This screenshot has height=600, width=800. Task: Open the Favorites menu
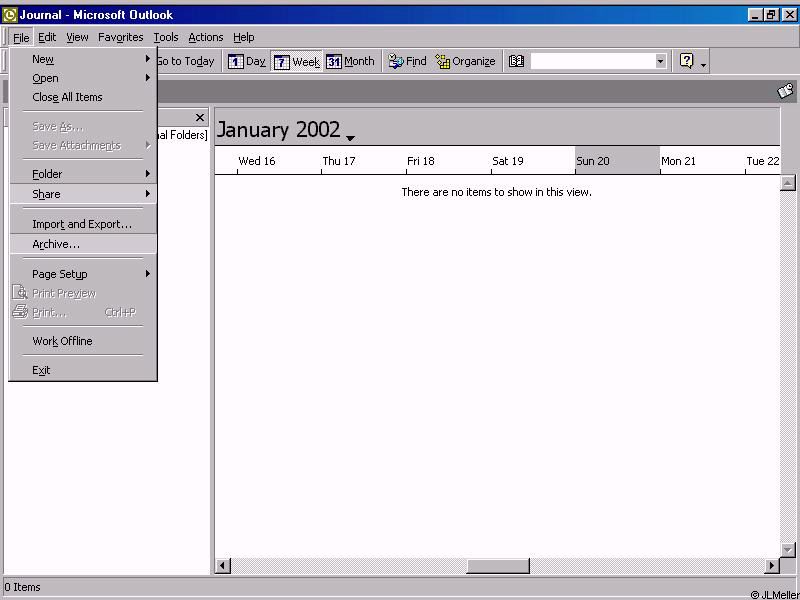point(120,37)
